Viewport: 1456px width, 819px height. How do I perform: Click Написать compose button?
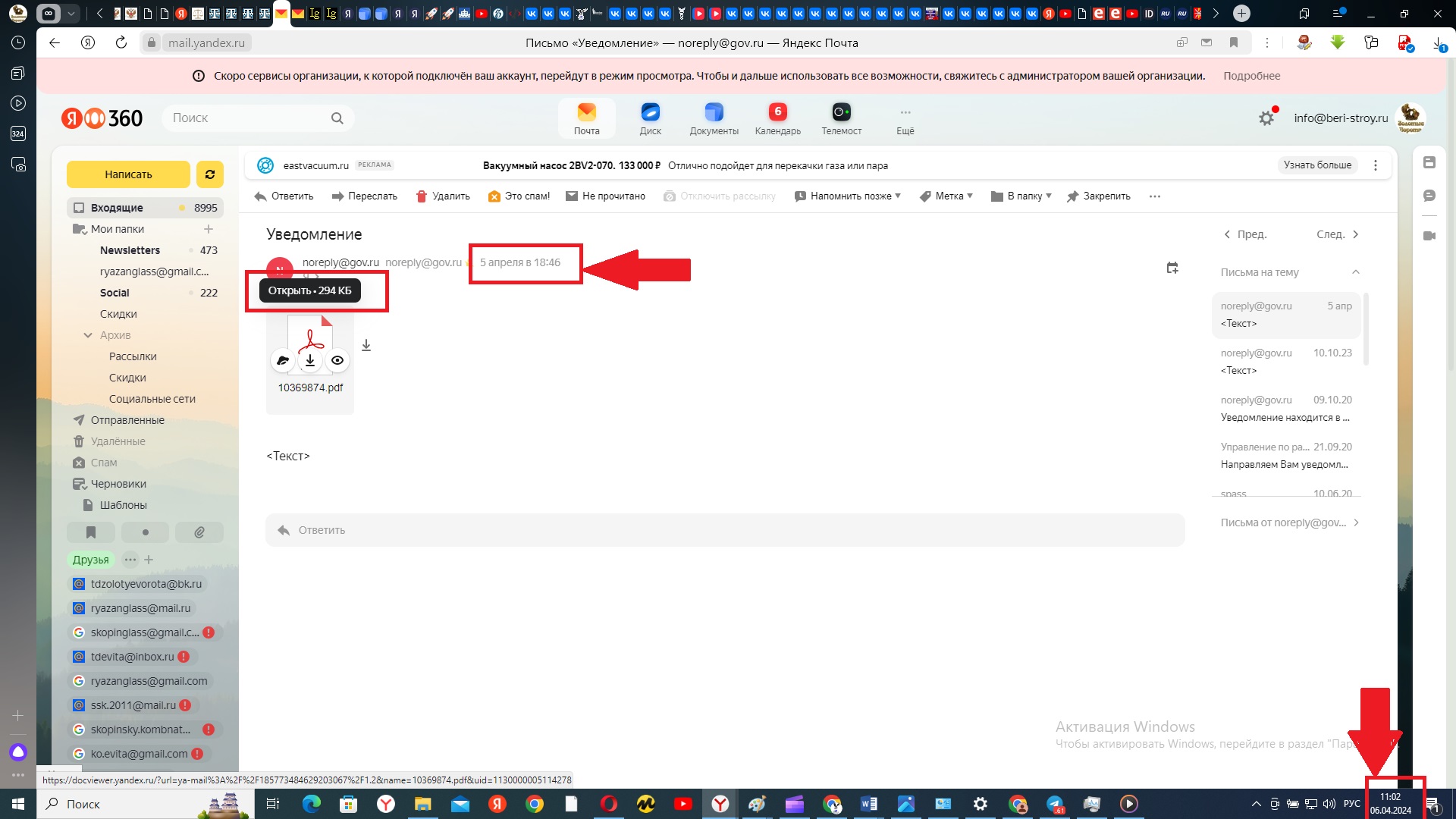pos(128,174)
